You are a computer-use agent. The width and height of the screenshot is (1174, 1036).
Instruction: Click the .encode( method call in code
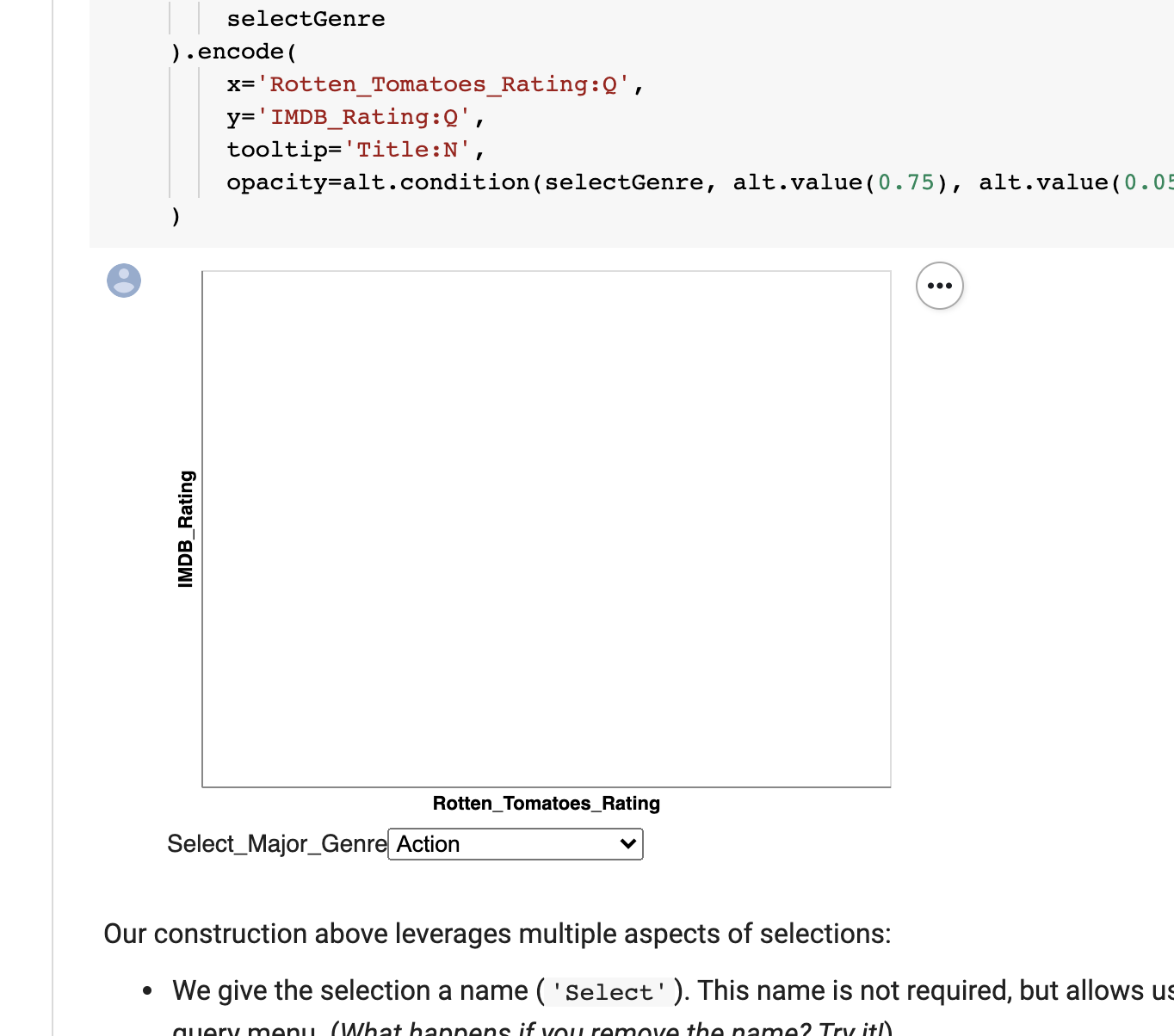pyautogui.click(x=232, y=51)
